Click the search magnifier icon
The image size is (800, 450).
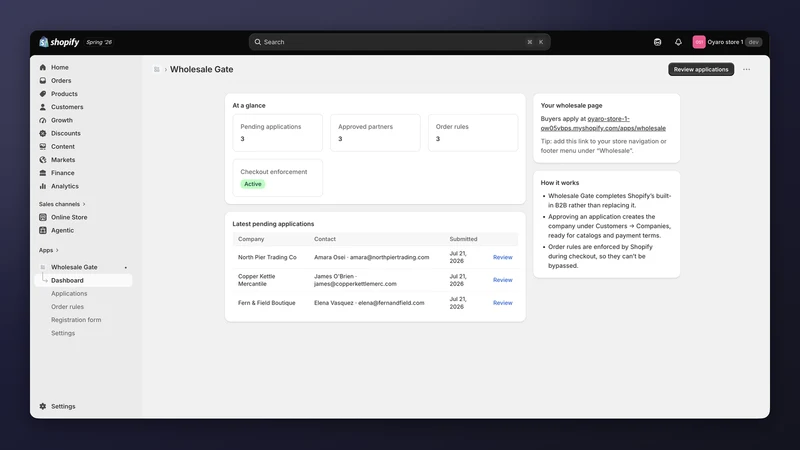point(258,42)
